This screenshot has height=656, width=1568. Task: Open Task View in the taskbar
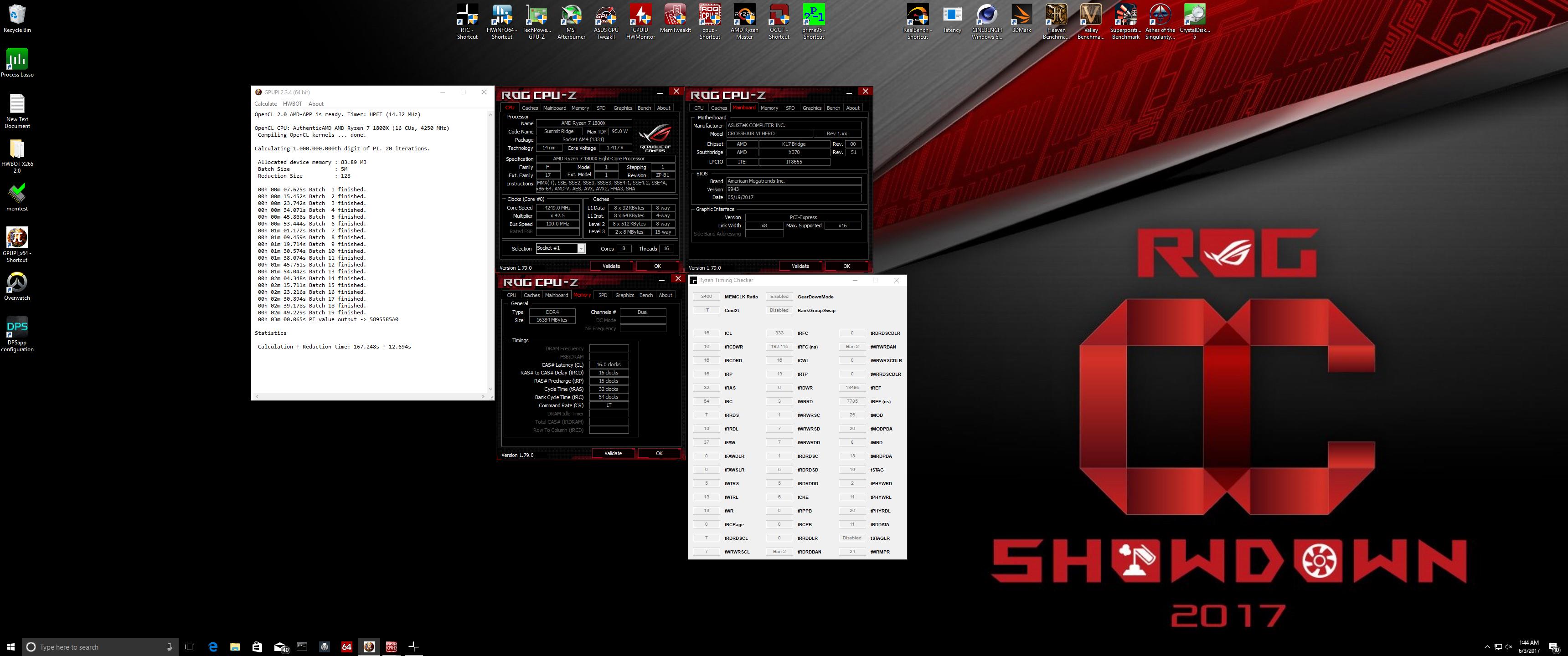click(x=189, y=647)
